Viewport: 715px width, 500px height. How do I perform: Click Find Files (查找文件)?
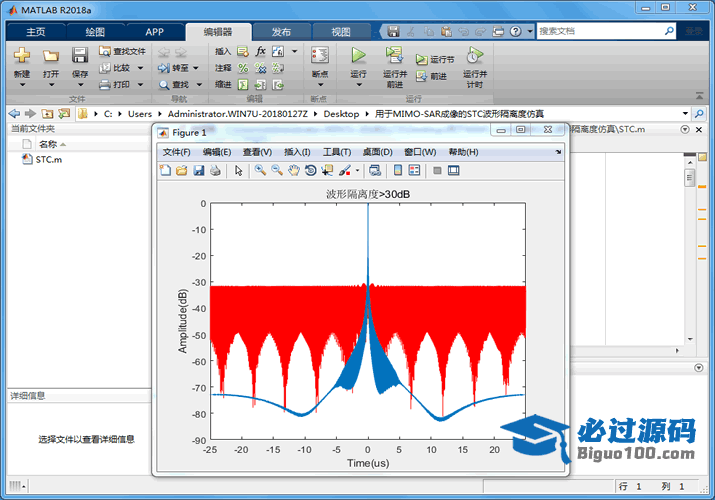pos(122,51)
